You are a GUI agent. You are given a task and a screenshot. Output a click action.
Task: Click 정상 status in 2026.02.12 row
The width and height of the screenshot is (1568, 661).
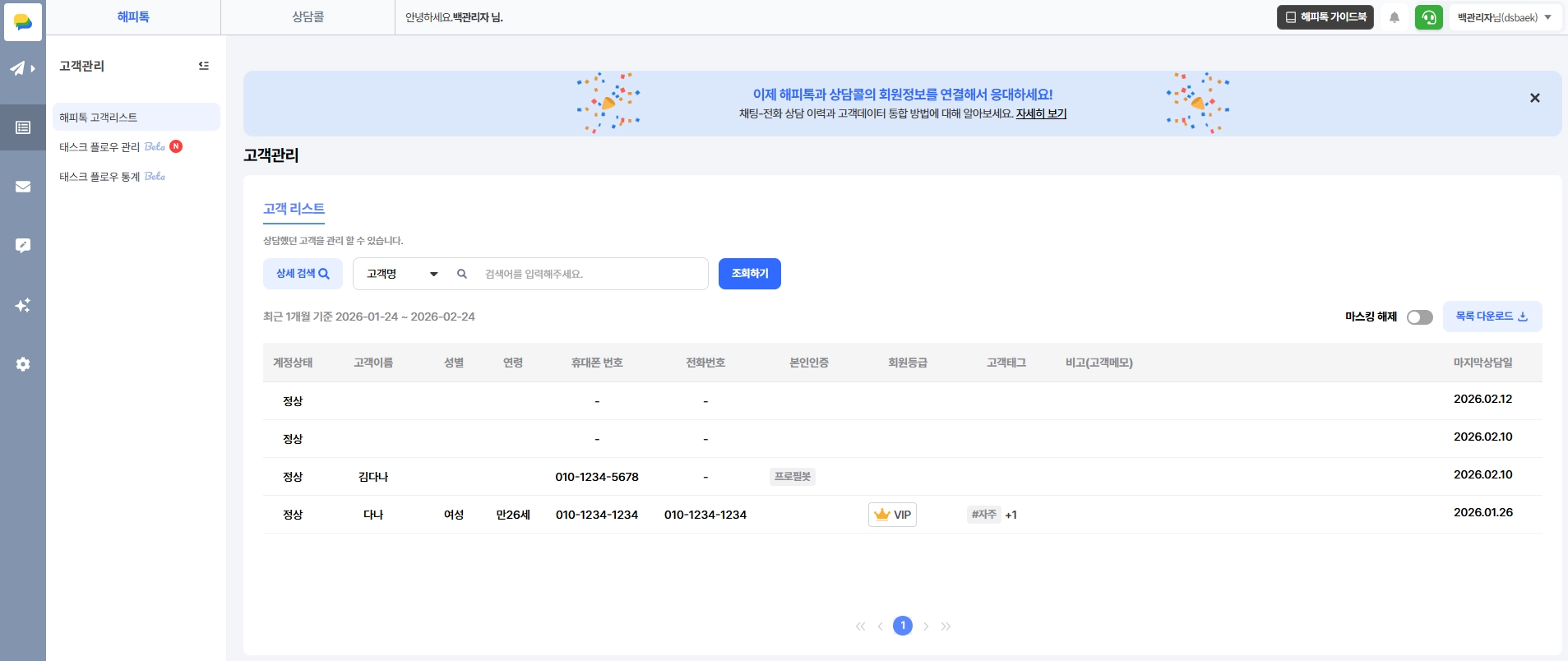293,401
